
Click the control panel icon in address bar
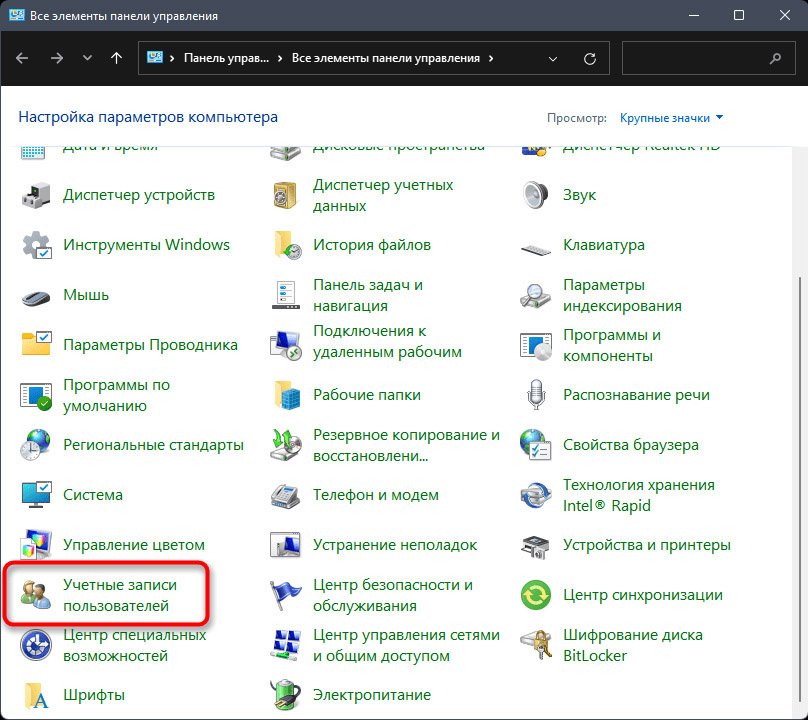155,58
